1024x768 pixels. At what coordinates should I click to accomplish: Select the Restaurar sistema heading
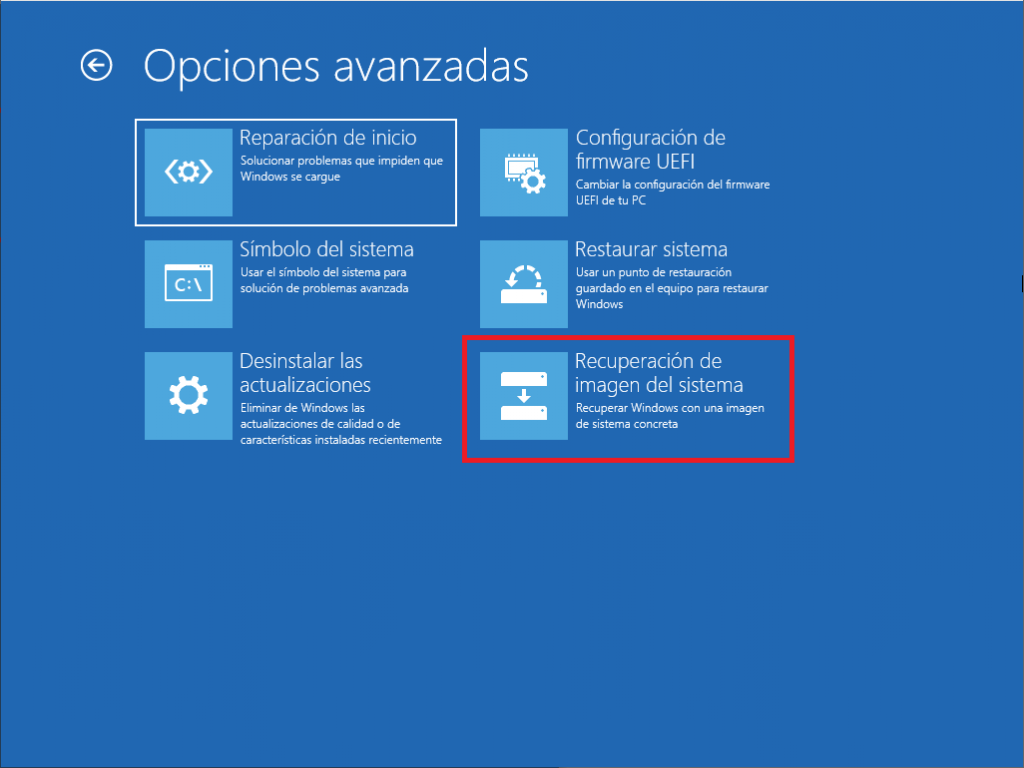[651, 249]
